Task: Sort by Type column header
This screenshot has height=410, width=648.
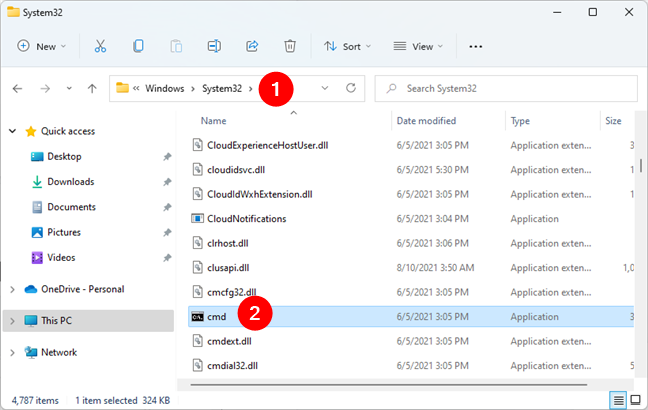Action: (x=520, y=121)
